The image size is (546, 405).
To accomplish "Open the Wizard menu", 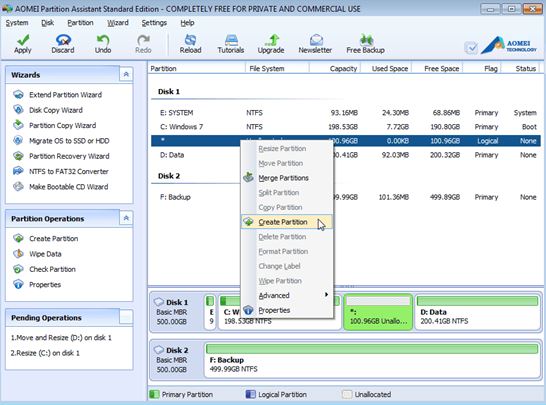I will click(118, 23).
